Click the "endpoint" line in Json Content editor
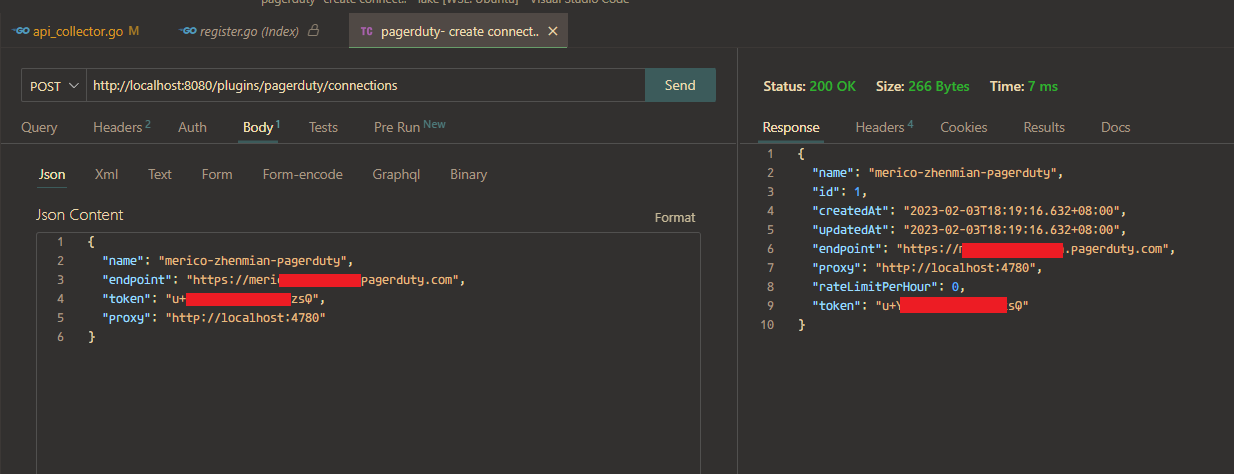 (x=284, y=280)
